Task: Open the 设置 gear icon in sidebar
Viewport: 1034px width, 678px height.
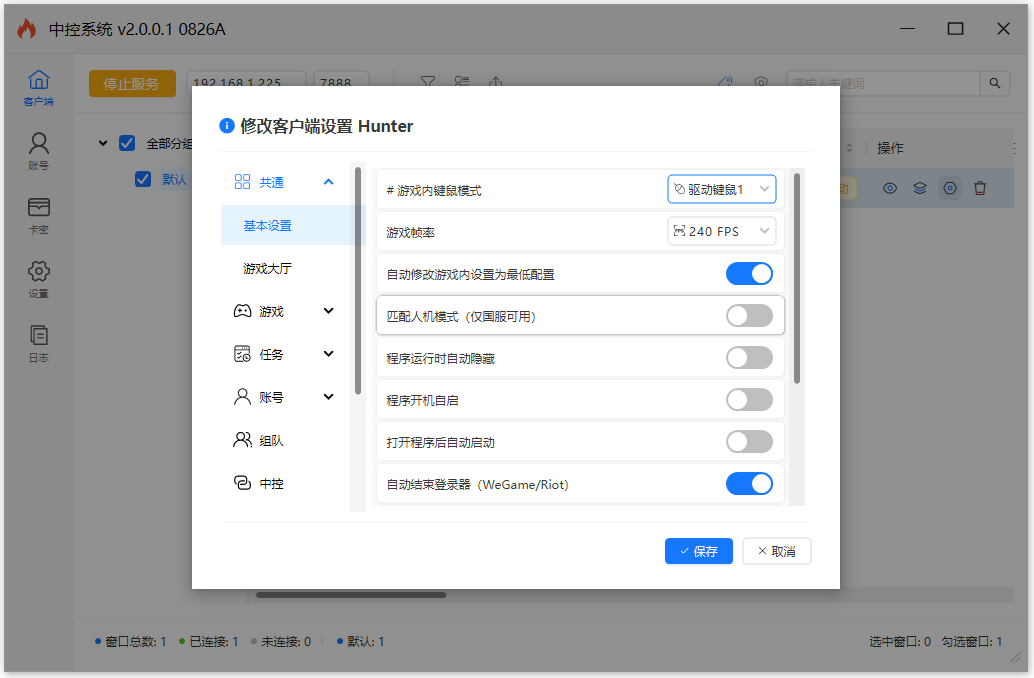Action: 38,278
